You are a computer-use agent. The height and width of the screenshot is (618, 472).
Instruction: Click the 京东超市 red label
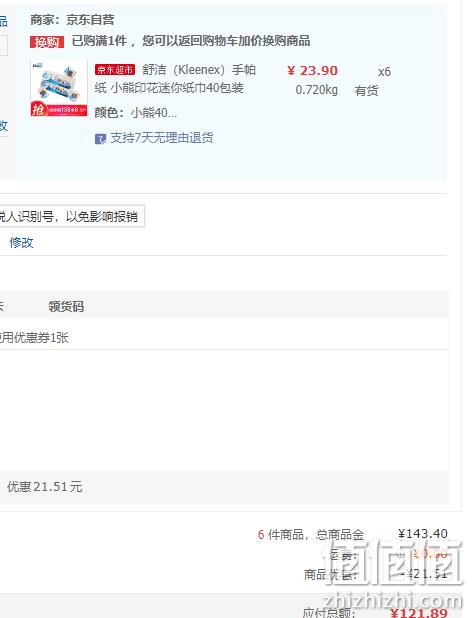[x=115, y=70]
